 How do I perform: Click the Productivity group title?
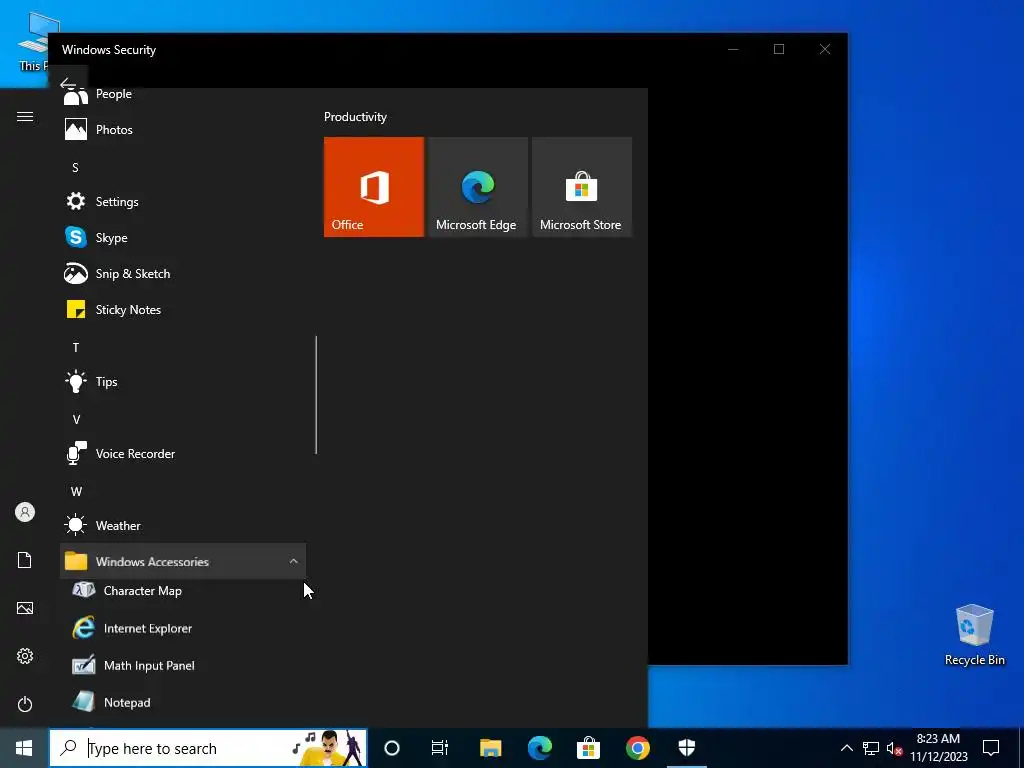pos(355,117)
